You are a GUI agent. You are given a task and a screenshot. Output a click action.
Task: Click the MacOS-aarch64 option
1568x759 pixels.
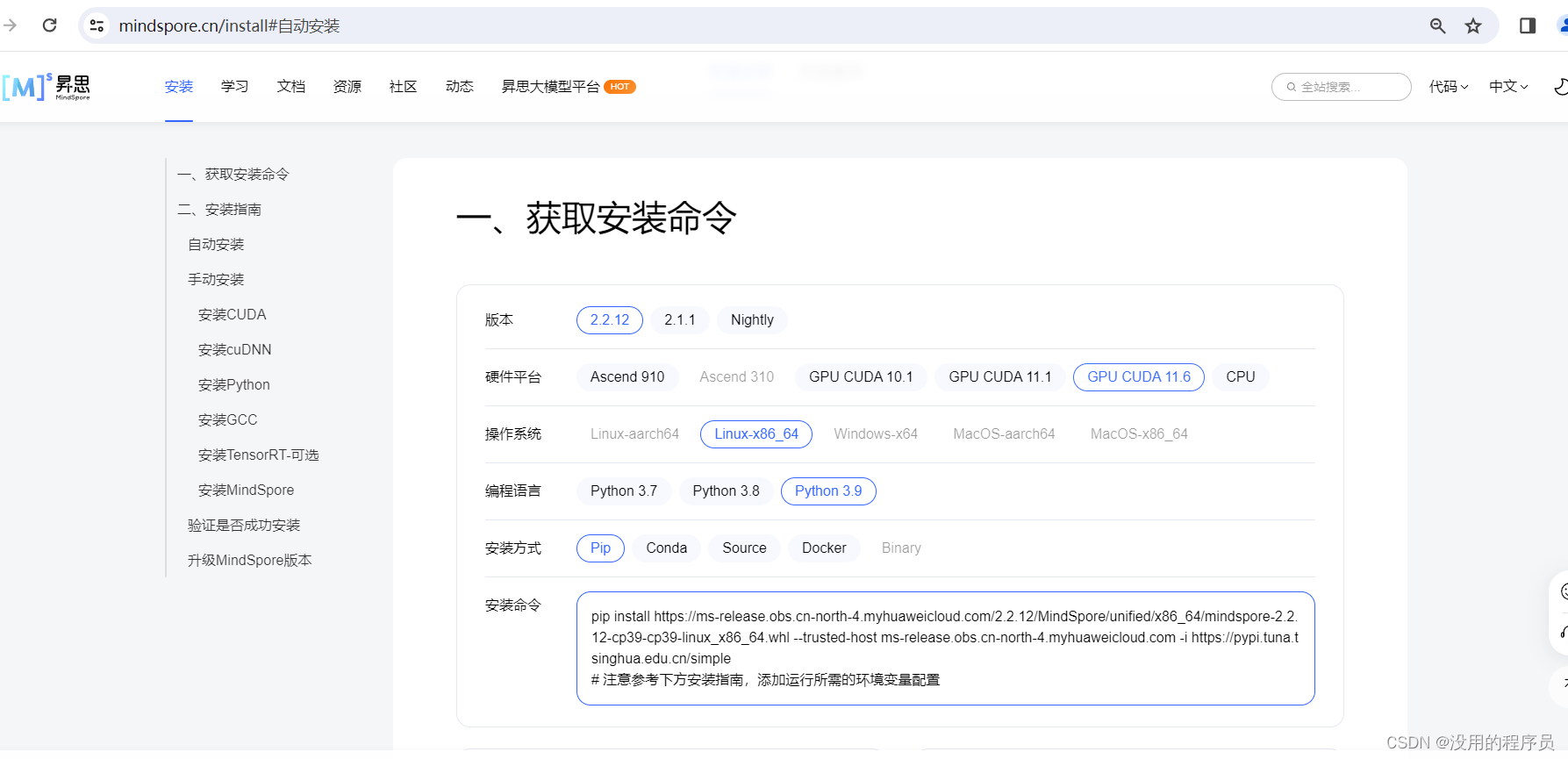1004,434
